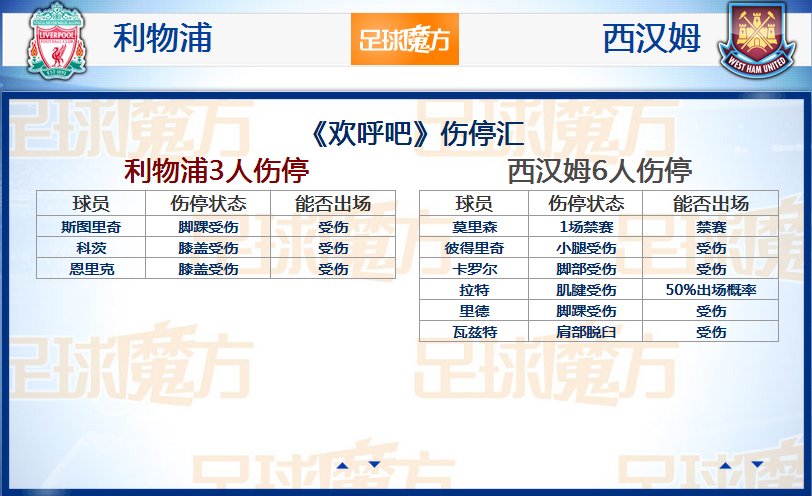Select player 科茨 in Liverpool table
Image resolution: width=812 pixels, height=496 pixels.
pyautogui.click(x=90, y=248)
